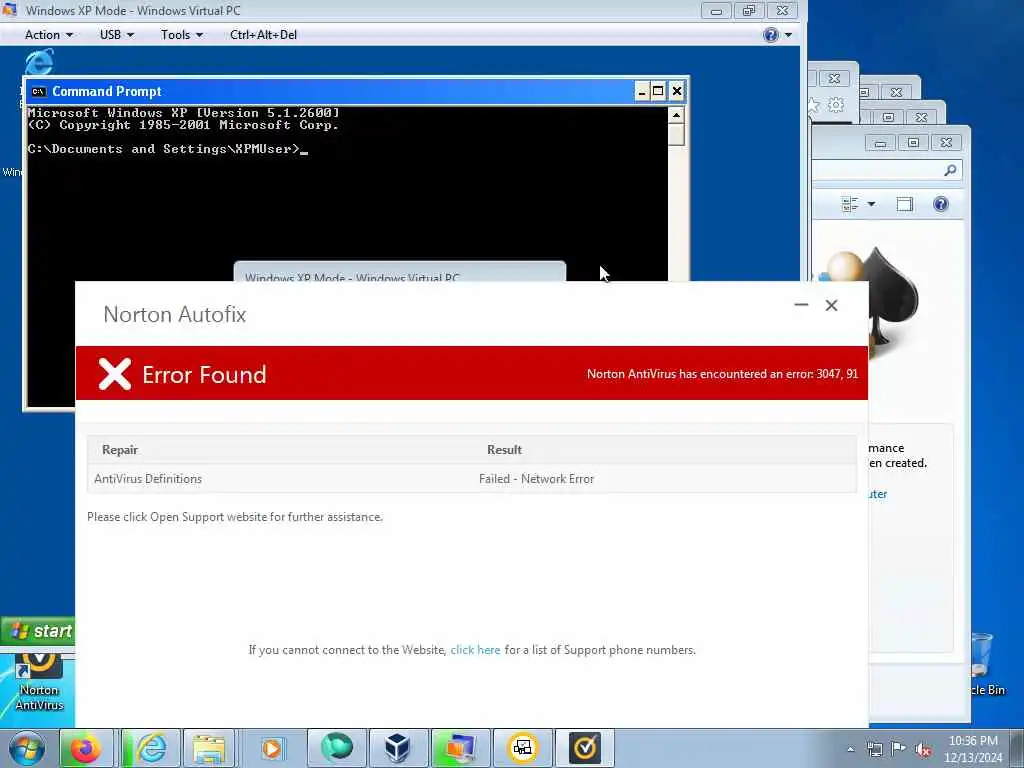Click the muted volume tray icon
This screenshot has height=768, width=1024.
coord(923,750)
